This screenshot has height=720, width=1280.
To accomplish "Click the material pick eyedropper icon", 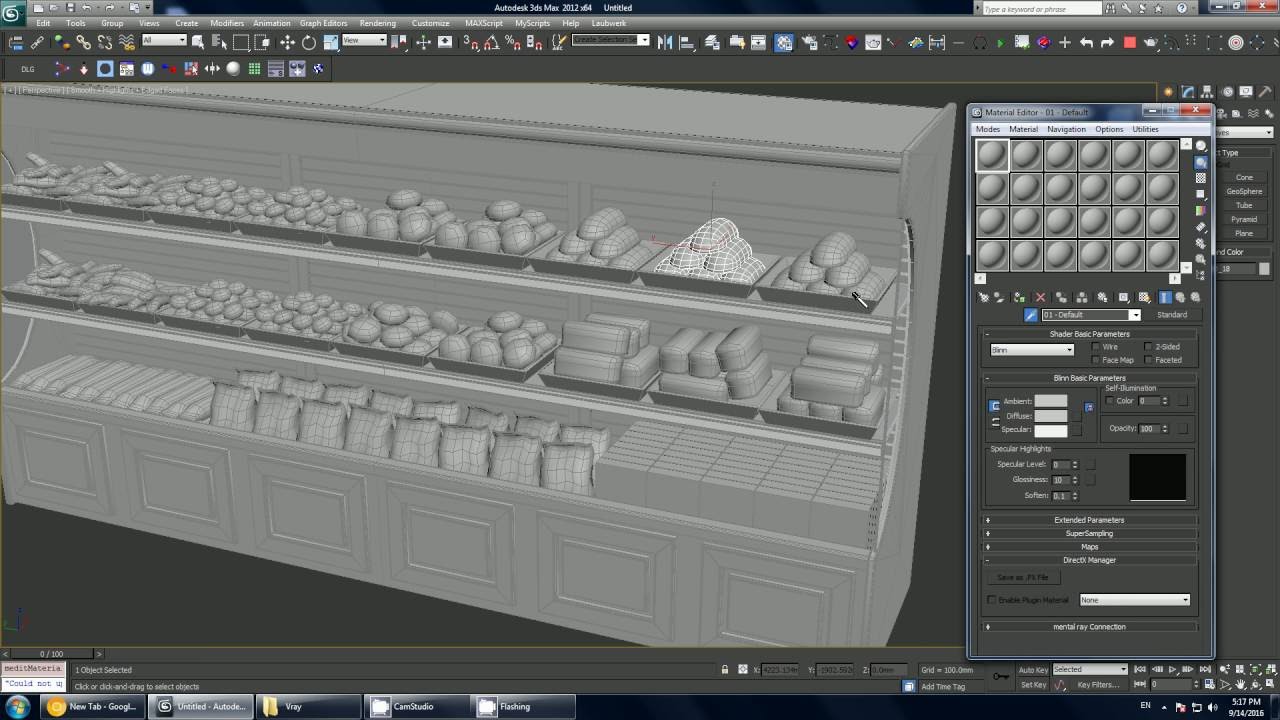I will tap(1030, 315).
